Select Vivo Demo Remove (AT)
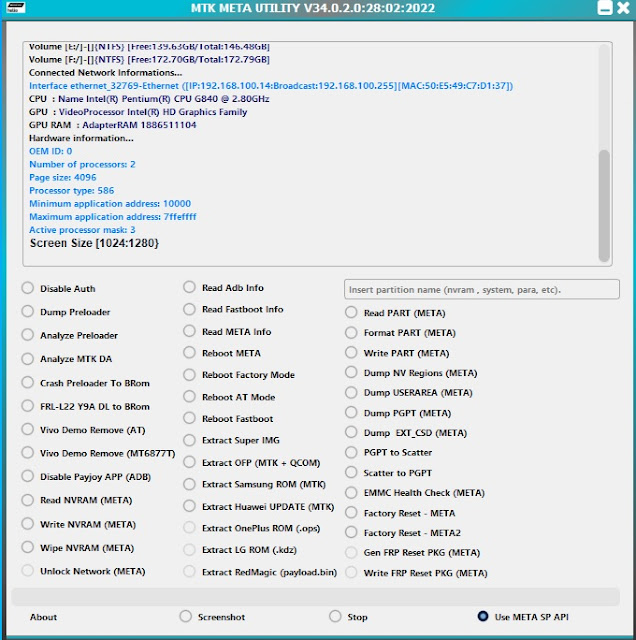636x640 pixels. (28, 429)
